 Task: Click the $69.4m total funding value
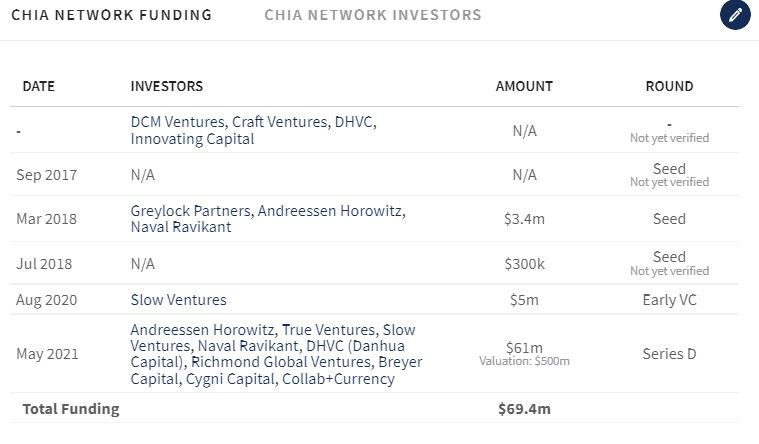pos(524,408)
